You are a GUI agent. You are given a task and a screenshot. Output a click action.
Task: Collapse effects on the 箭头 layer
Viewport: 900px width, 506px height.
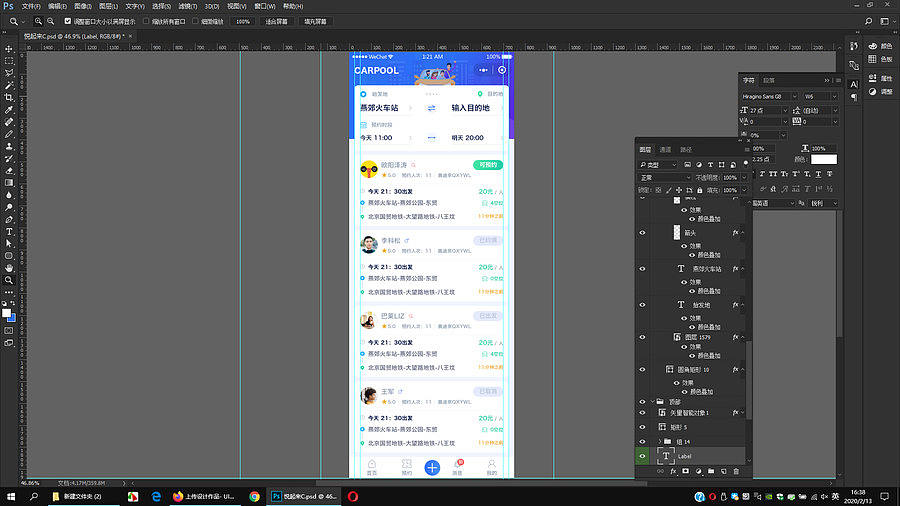click(742, 233)
